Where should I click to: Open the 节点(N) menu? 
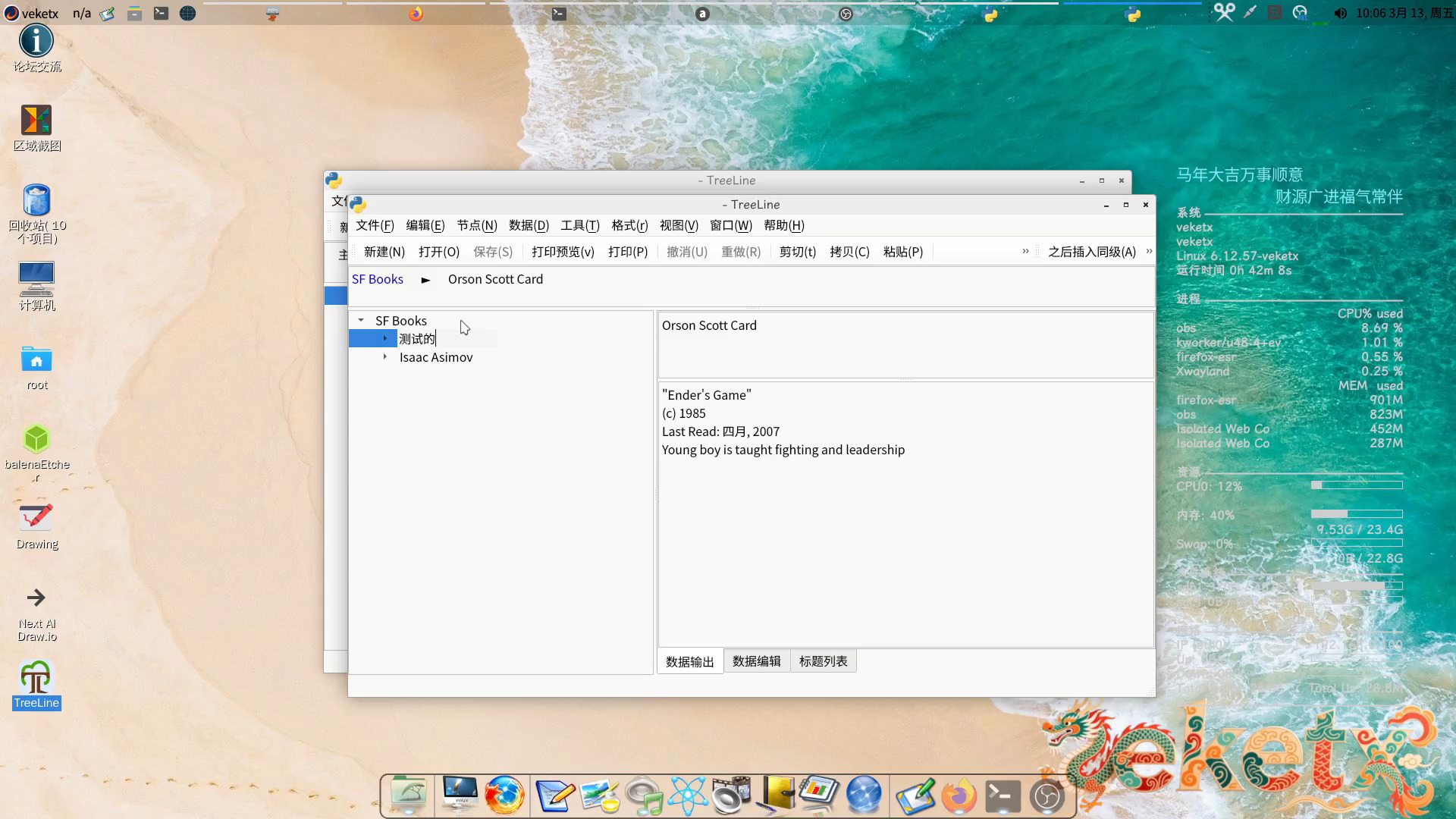(476, 225)
